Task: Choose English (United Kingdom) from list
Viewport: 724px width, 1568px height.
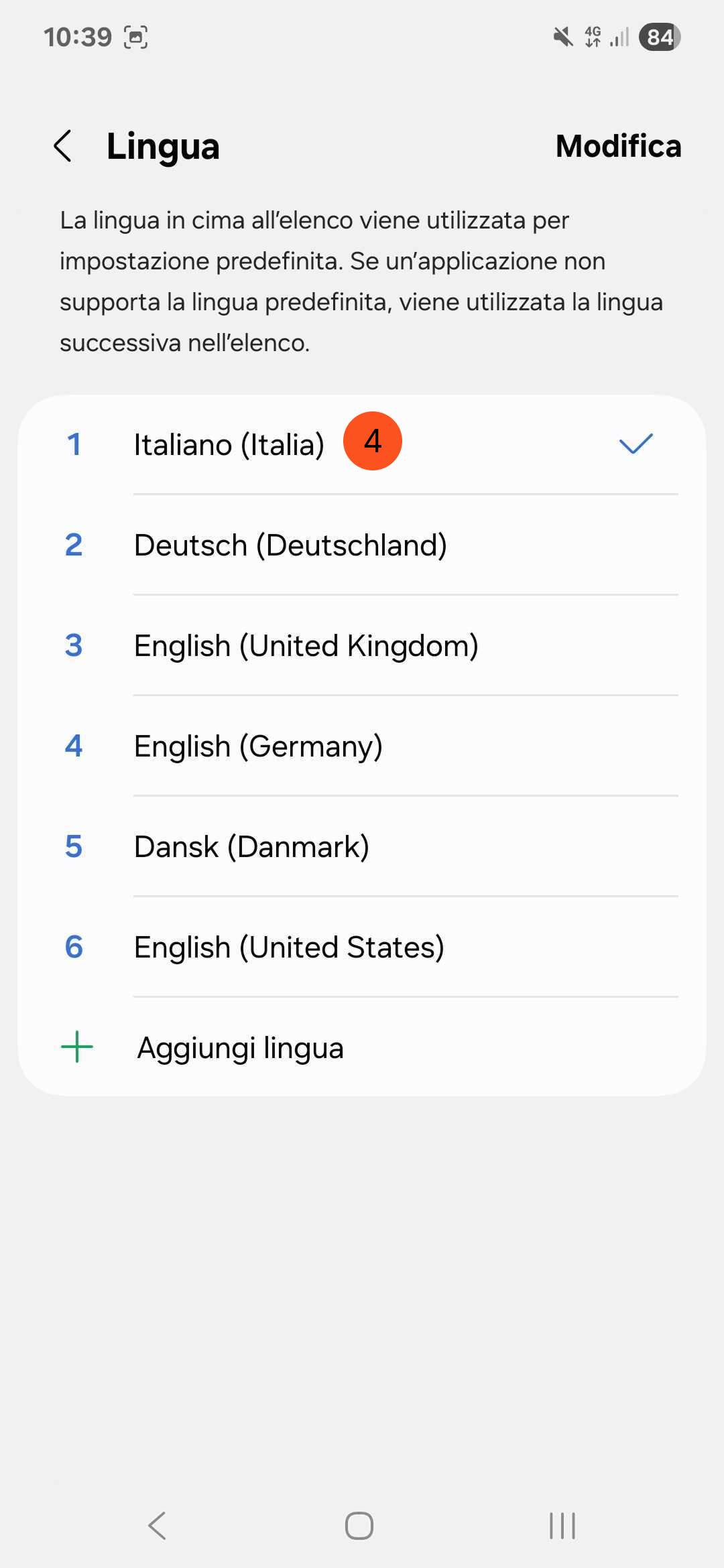Action: coord(306,646)
